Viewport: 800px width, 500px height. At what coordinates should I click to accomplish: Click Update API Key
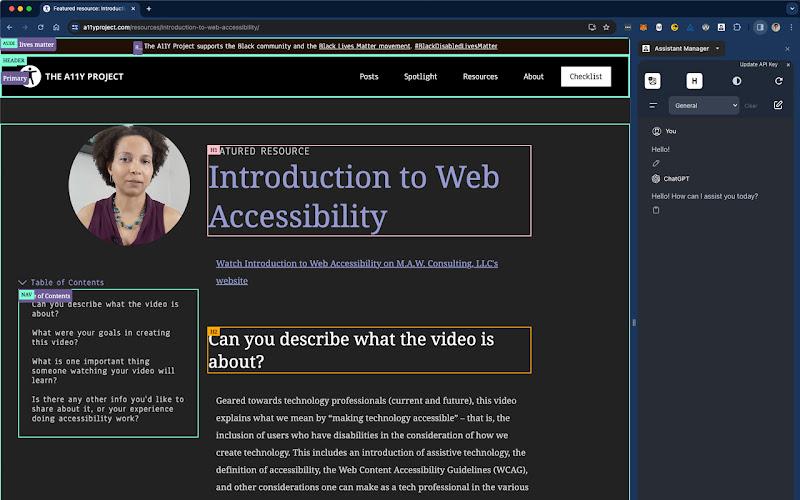pyautogui.click(x=758, y=64)
